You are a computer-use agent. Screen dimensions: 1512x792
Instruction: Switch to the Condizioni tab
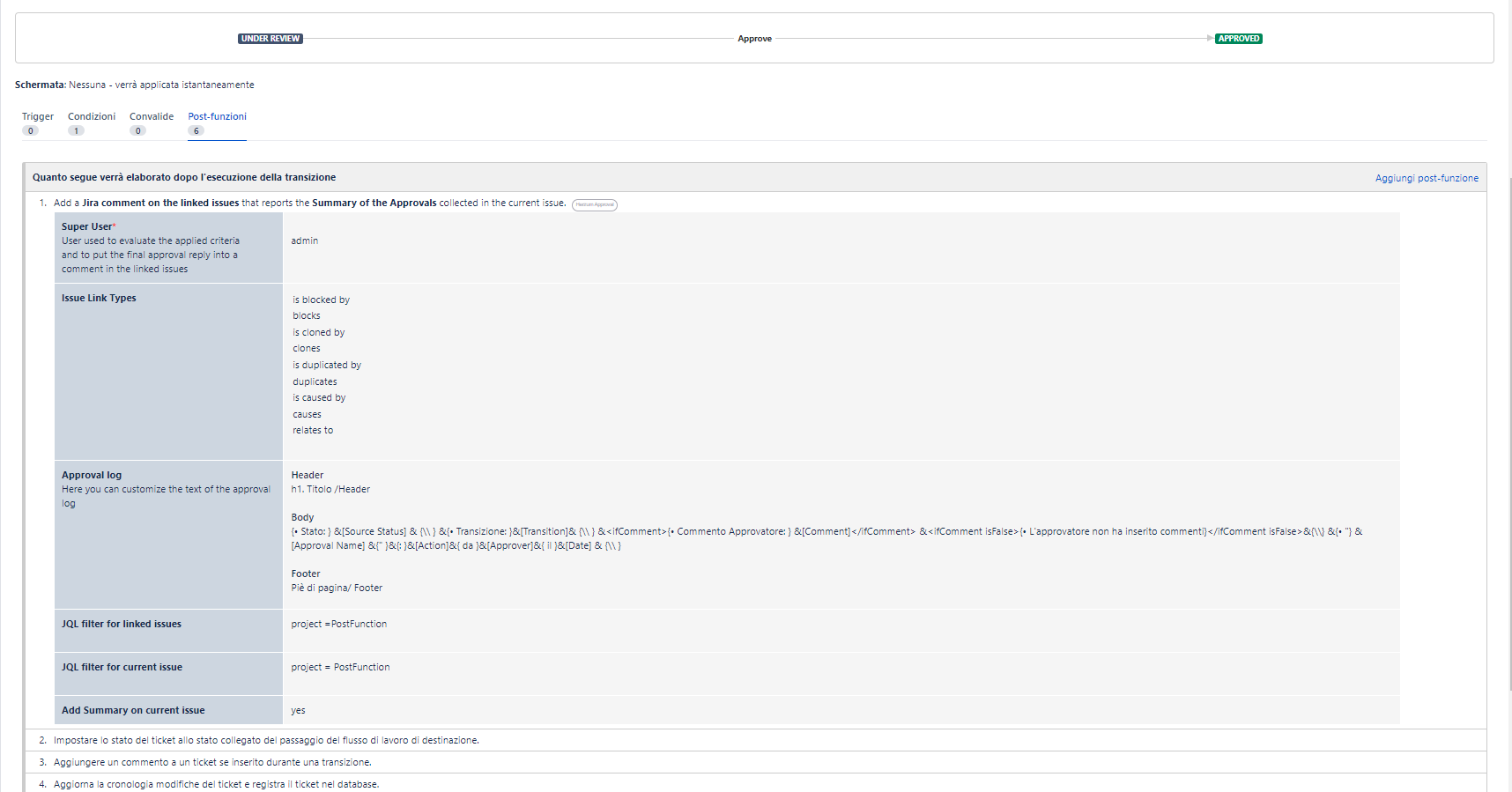click(92, 116)
